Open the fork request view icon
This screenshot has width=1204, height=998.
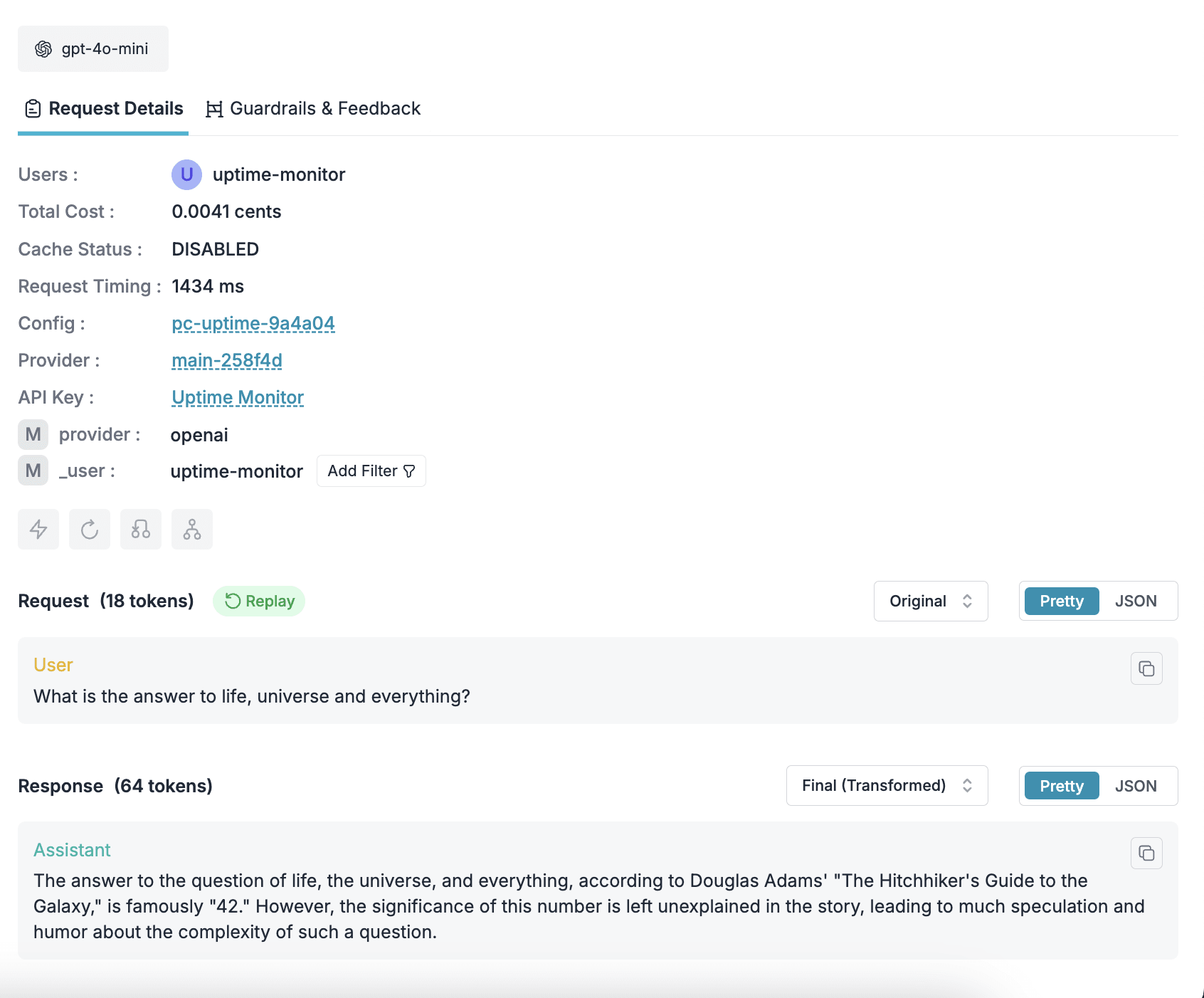140,529
